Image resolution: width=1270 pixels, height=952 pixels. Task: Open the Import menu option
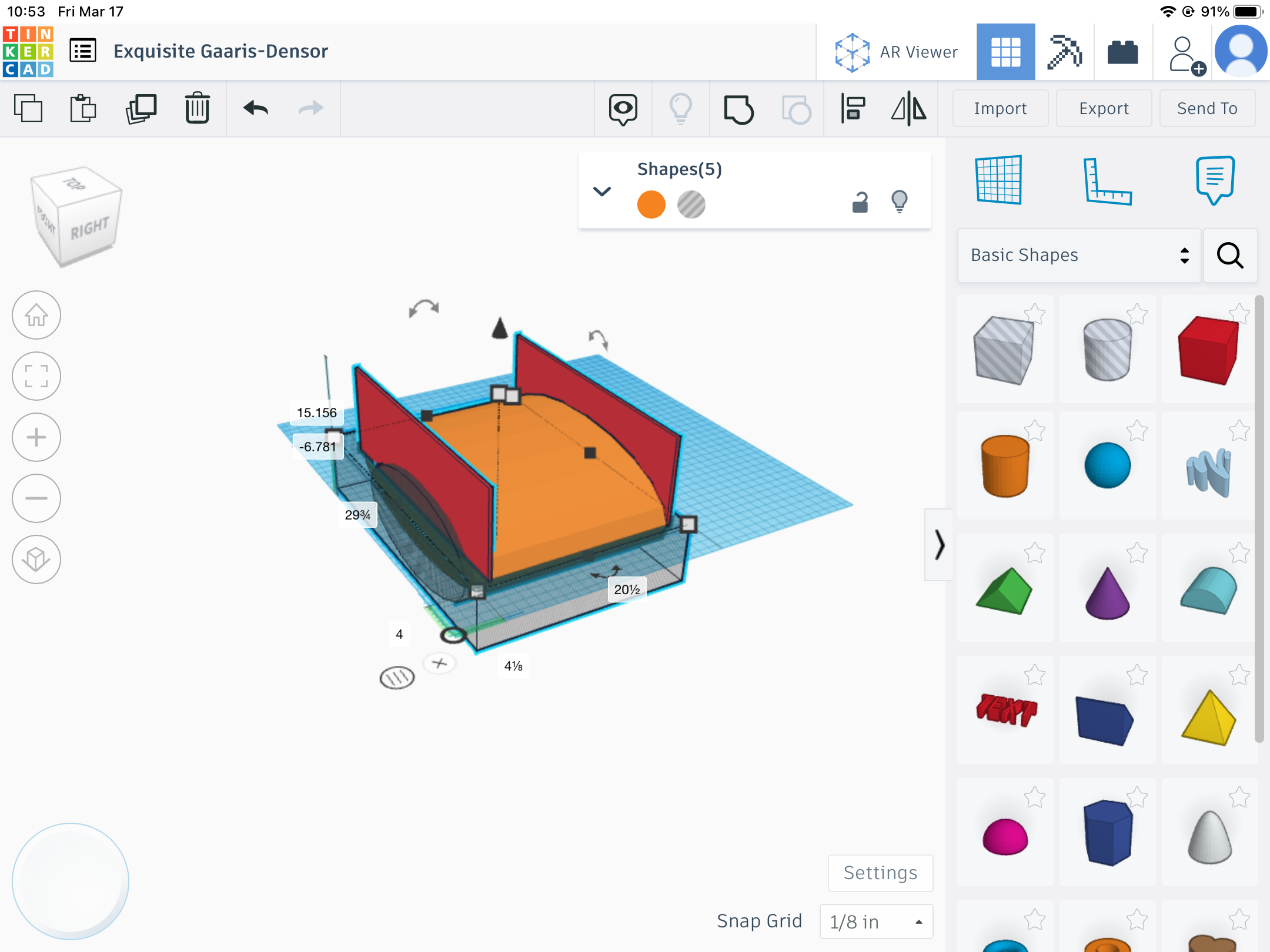click(999, 107)
